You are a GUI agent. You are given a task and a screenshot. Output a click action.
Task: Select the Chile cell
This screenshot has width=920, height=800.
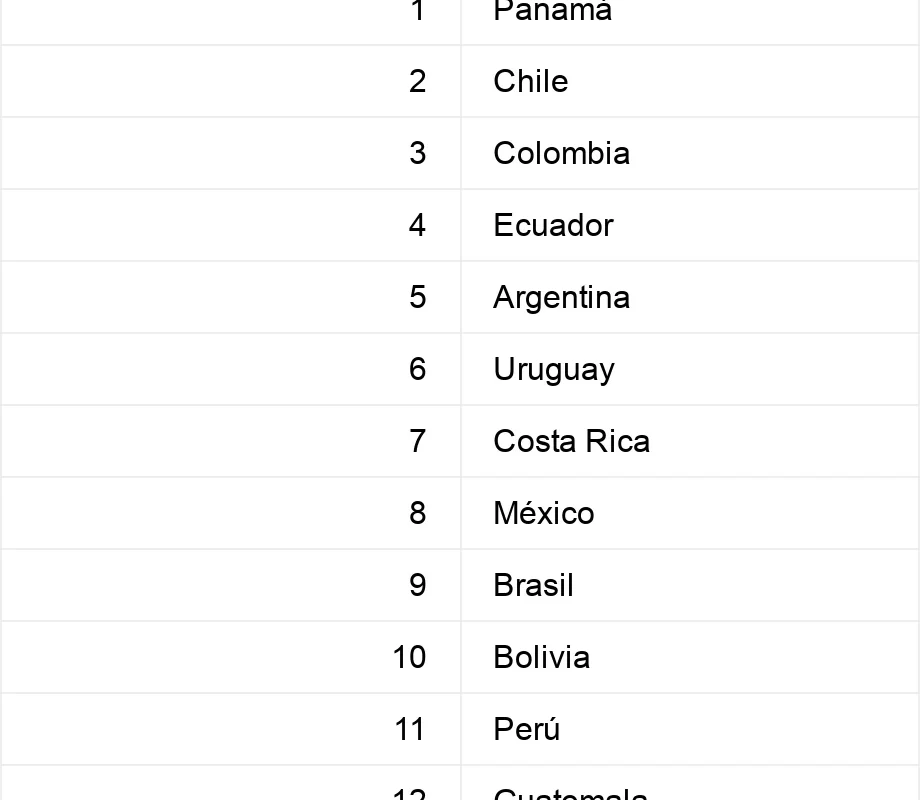(690, 81)
